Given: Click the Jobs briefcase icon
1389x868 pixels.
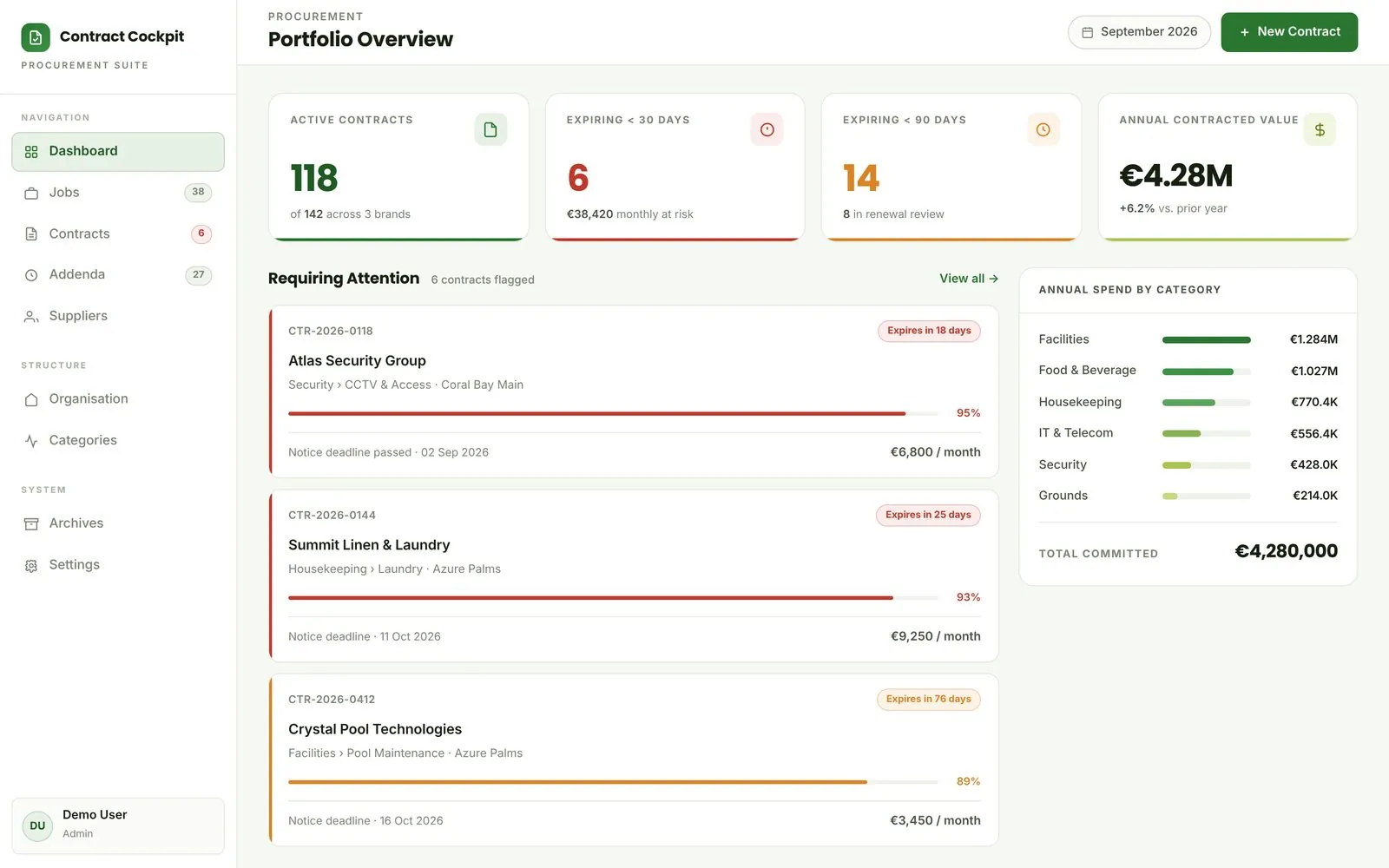Looking at the screenshot, I should click(31, 193).
